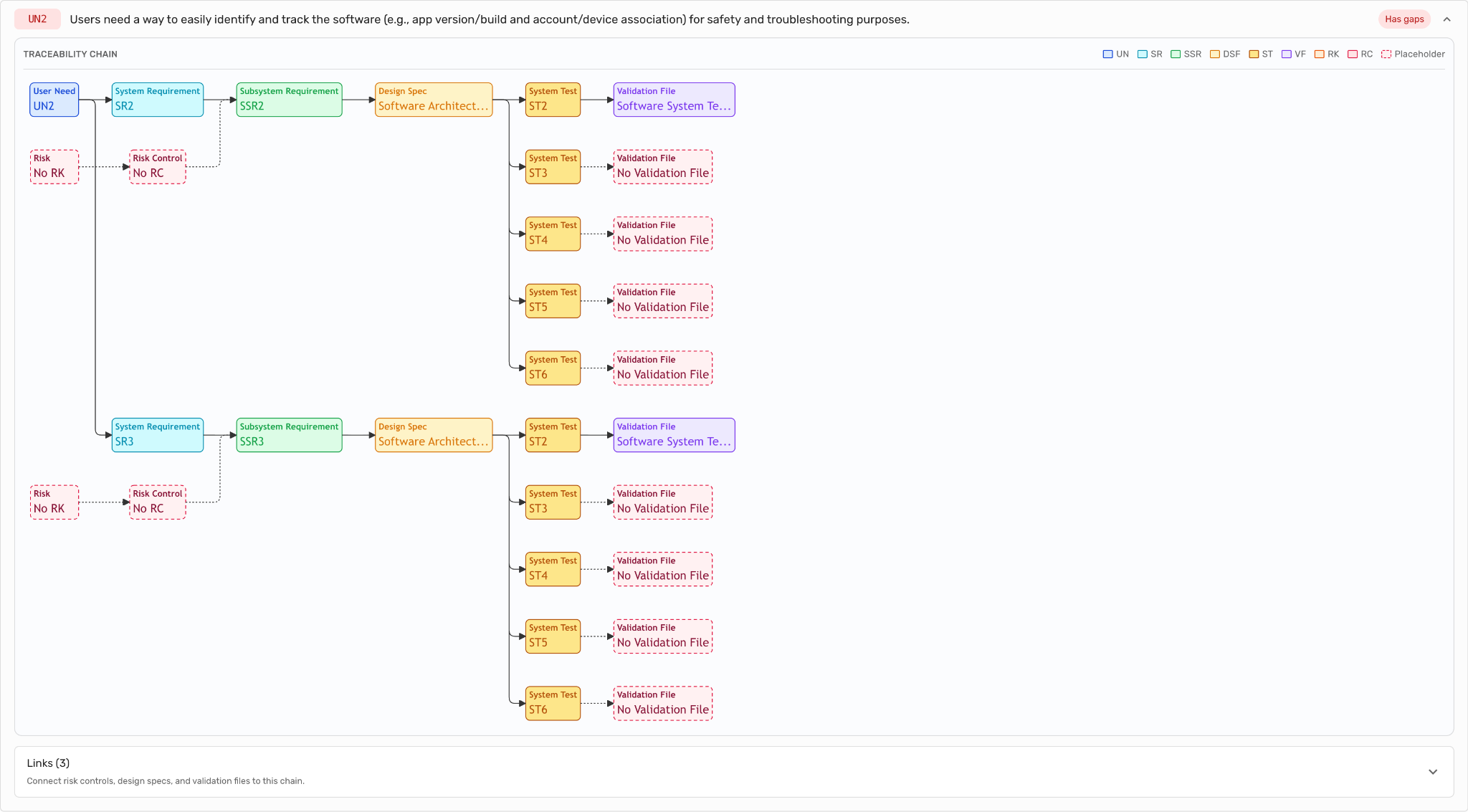Select System Test ST5 in SSR2 chain
This screenshot has width=1468, height=812.
click(553, 301)
